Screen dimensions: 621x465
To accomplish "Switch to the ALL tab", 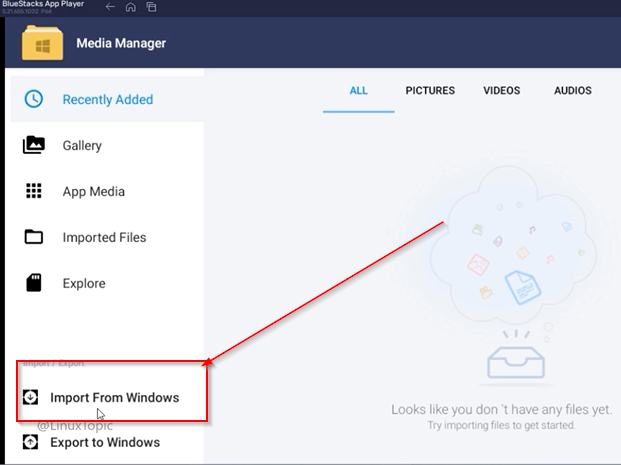I will coord(358,91).
